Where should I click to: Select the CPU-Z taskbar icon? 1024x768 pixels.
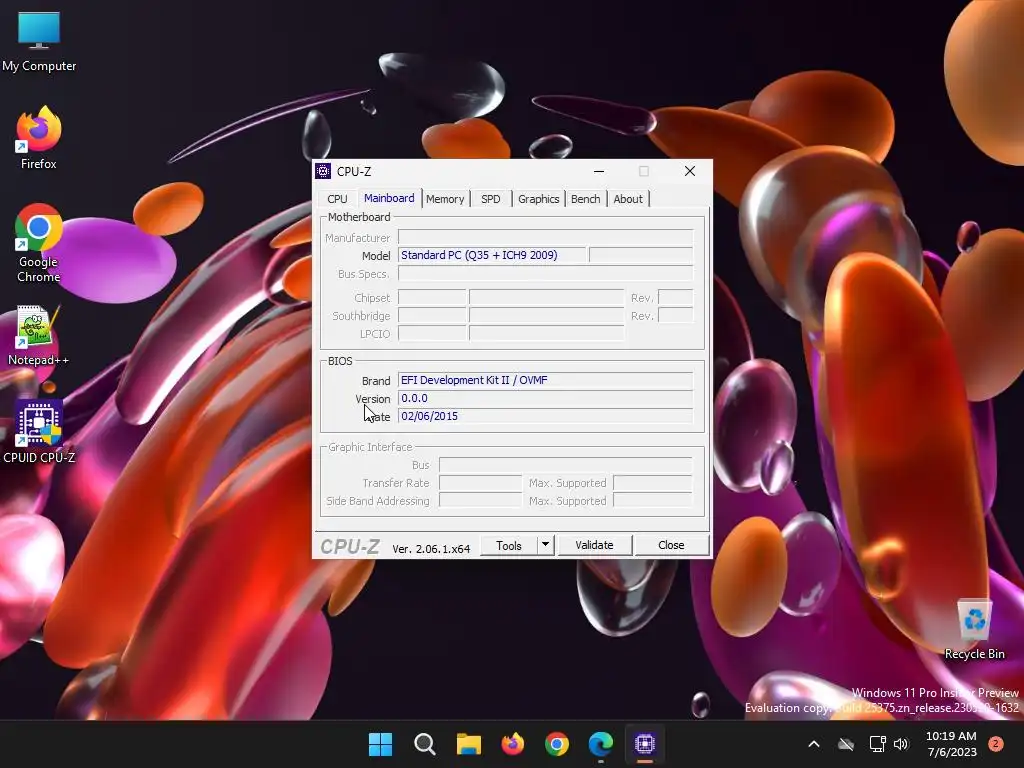(645, 744)
